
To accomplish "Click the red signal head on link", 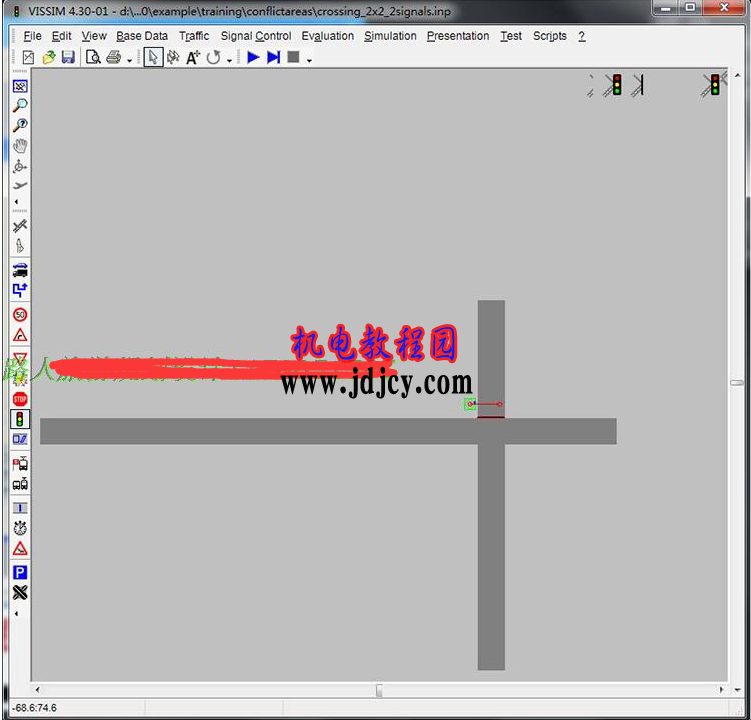I will coord(490,417).
